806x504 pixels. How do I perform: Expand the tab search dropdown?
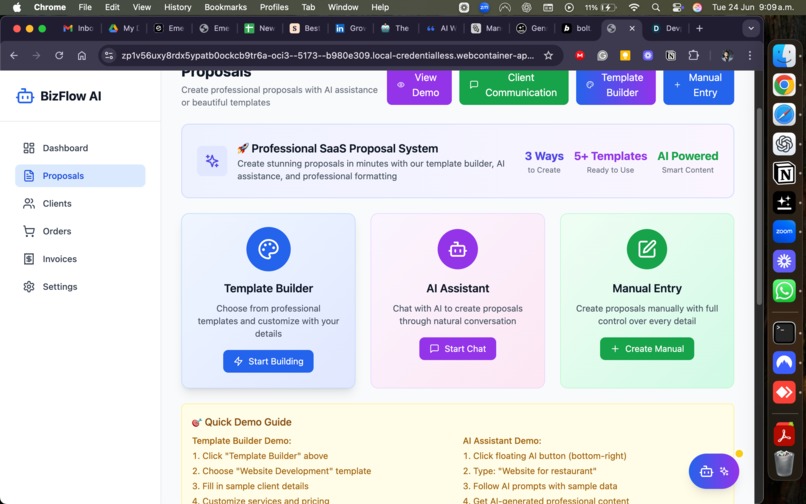(x=751, y=28)
